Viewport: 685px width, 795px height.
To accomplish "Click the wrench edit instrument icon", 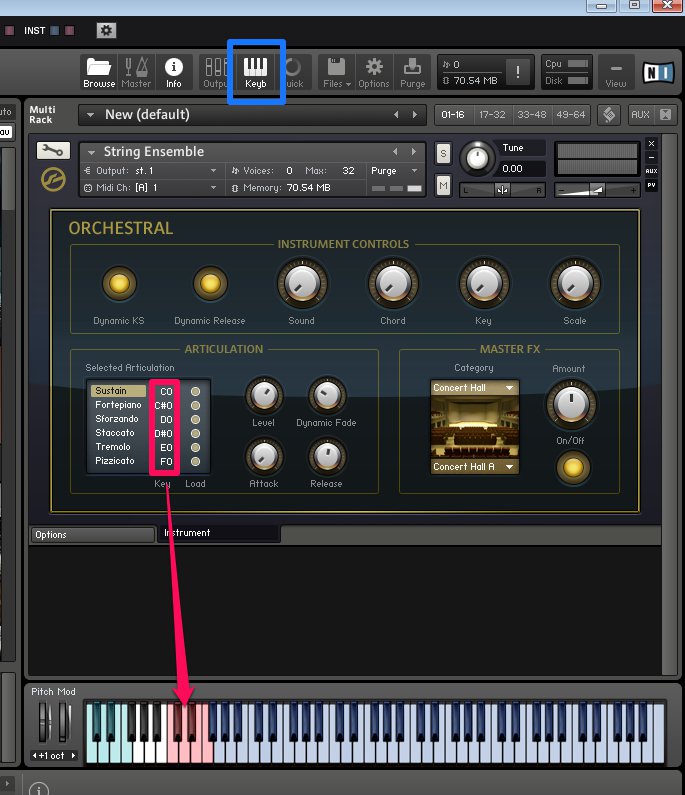I will pyautogui.click(x=53, y=151).
